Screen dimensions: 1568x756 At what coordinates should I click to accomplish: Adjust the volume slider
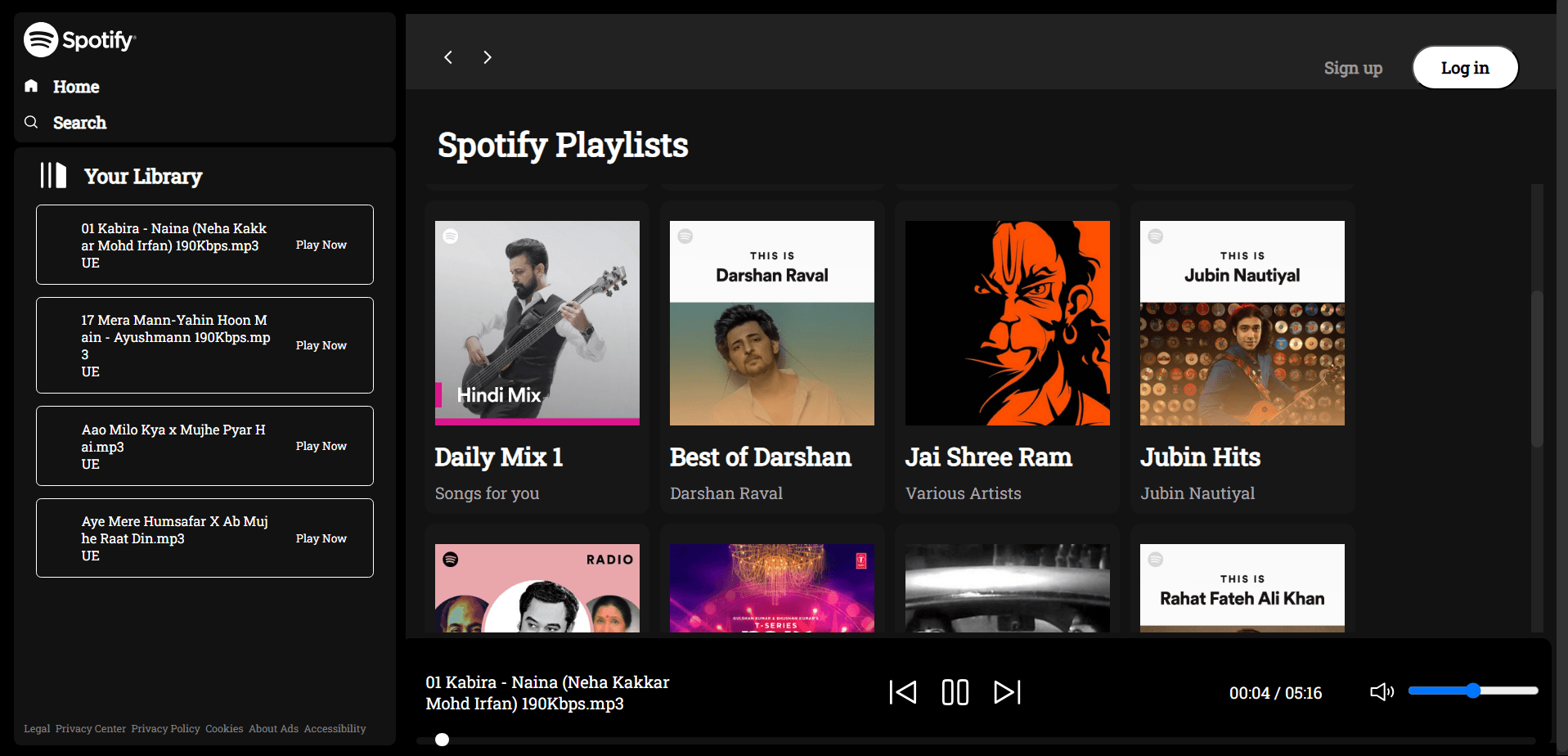pos(1472,691)
